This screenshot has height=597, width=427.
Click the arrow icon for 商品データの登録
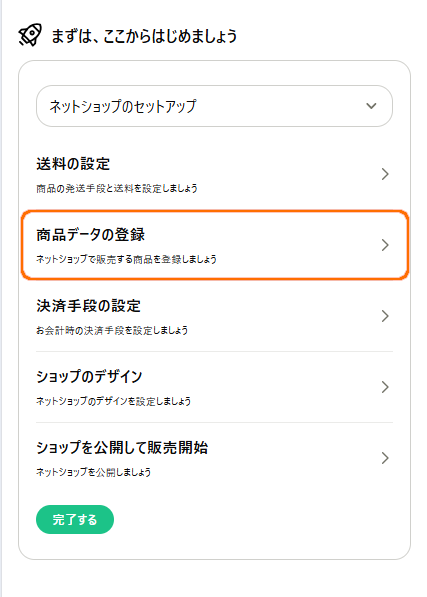tap(385, 245)
